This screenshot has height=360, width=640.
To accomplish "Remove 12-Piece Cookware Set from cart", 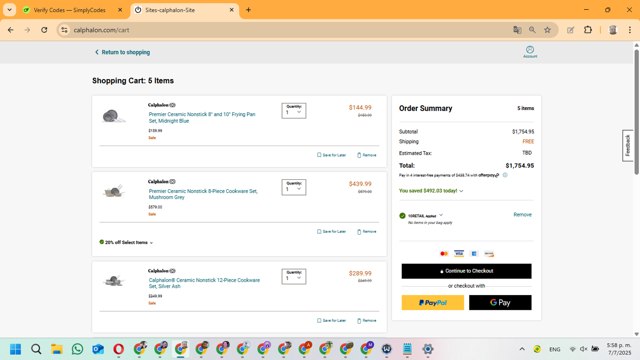I will click(x=367, y=320).
